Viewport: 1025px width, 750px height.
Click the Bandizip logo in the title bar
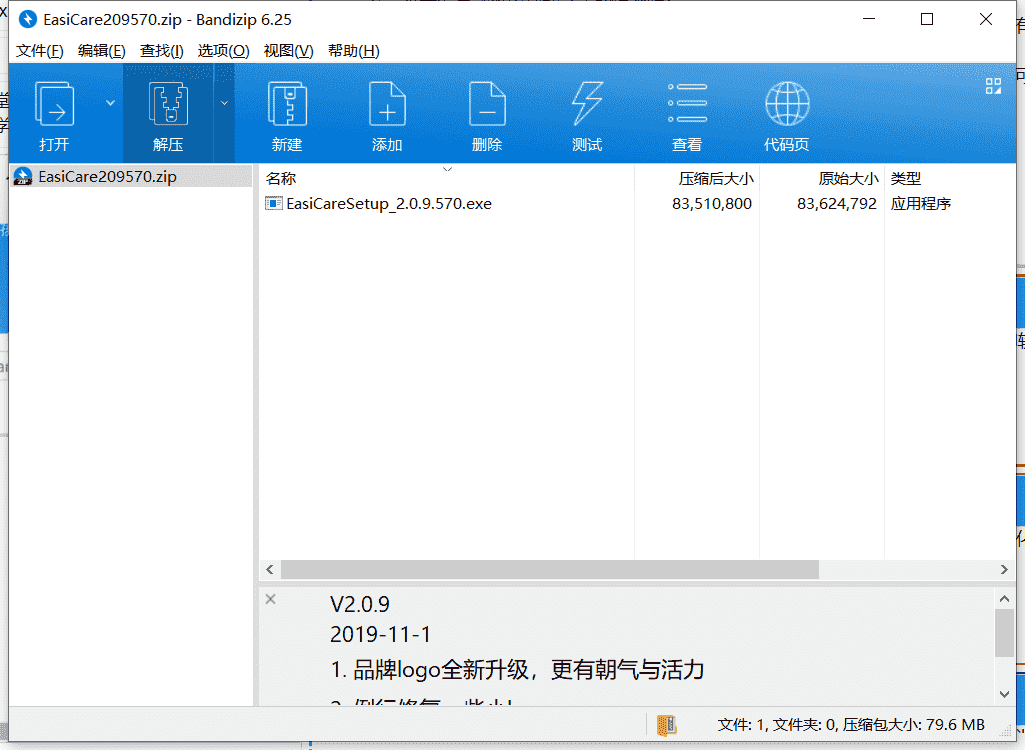(x=27, y=20)
